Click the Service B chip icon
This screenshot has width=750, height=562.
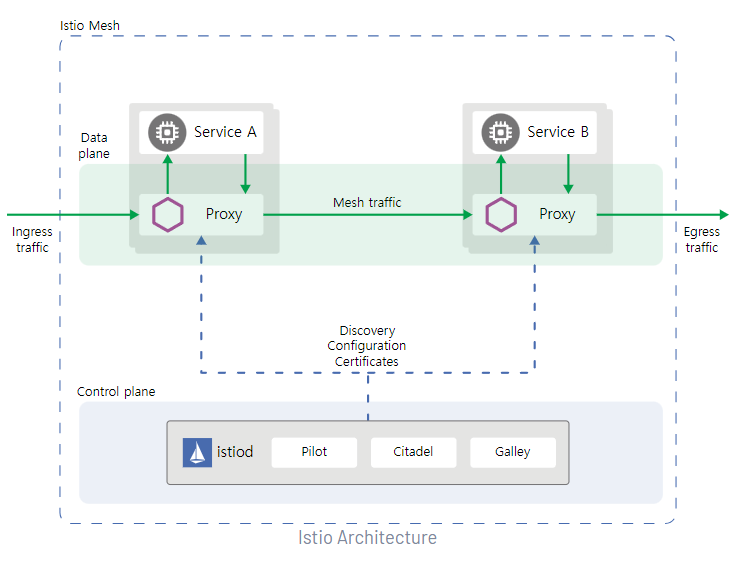[500, 132]
